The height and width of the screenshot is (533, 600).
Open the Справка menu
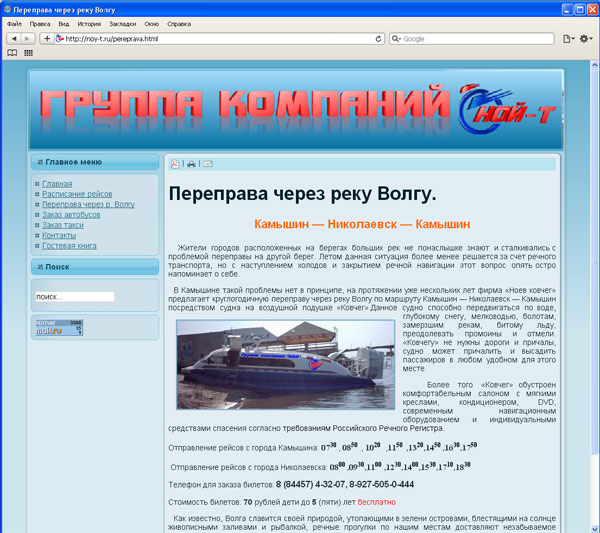(179, 24)
